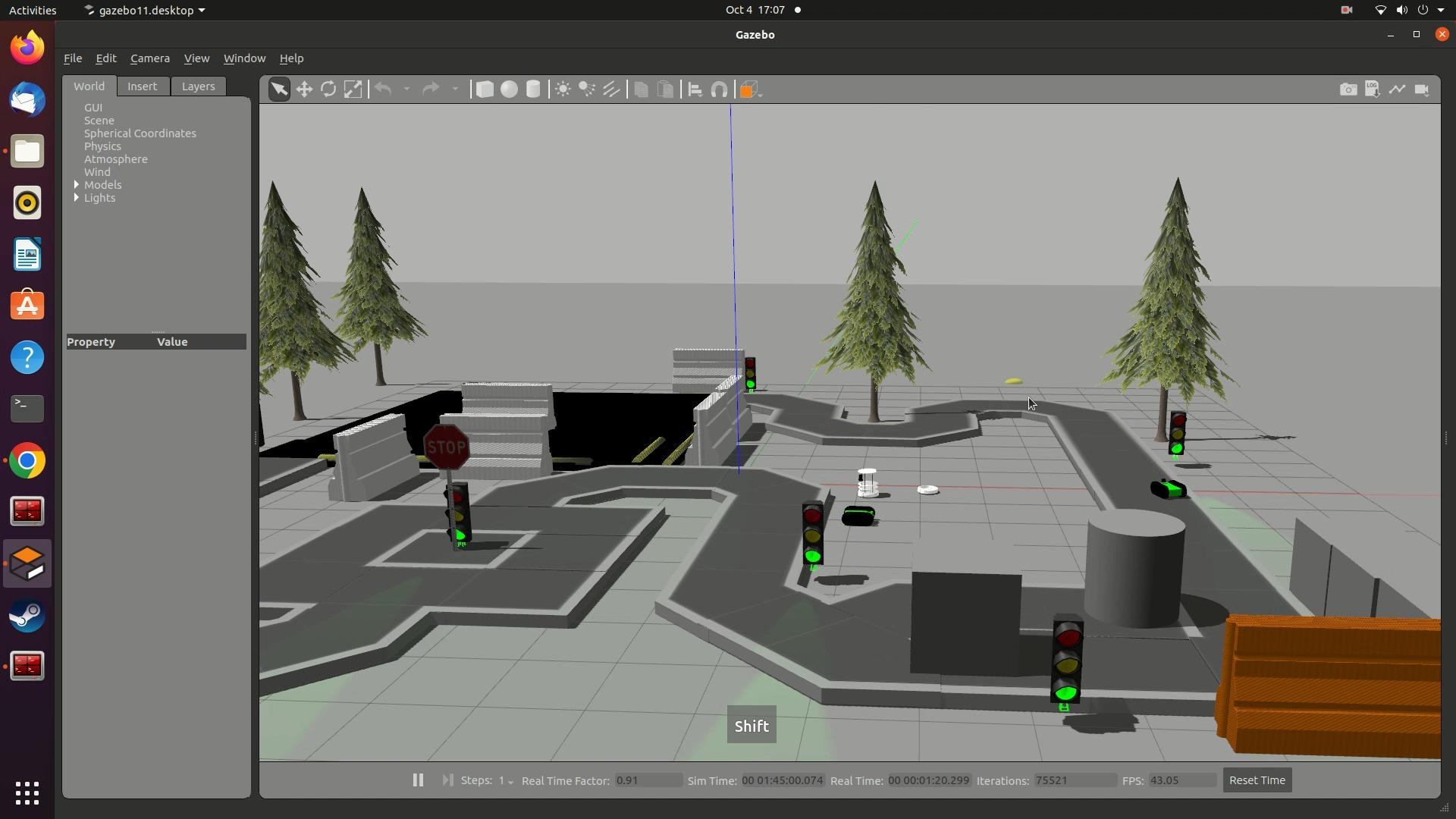Click the Iterations value field

point(1075,780)
